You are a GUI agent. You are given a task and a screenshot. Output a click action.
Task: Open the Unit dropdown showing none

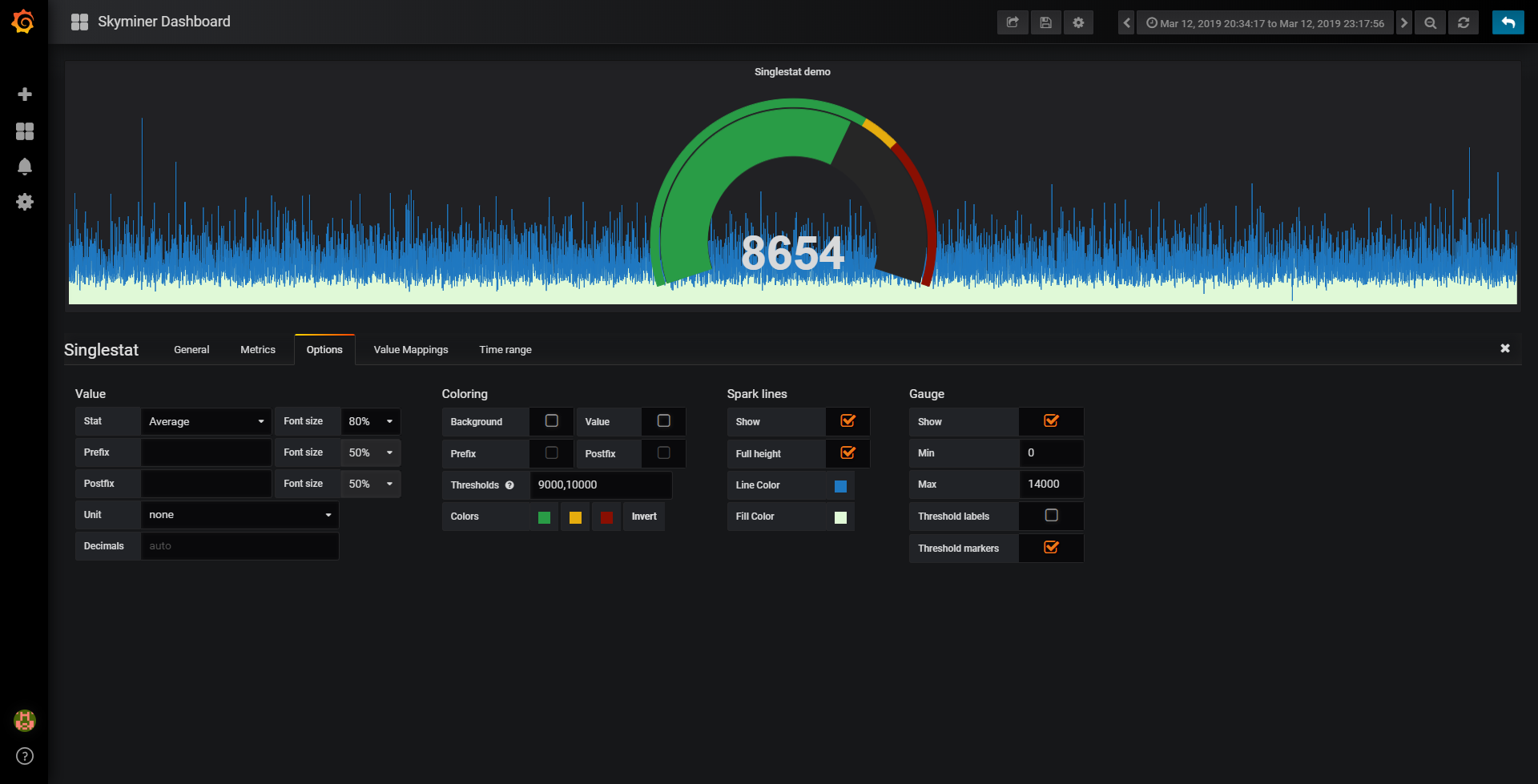tap(240, 515)
